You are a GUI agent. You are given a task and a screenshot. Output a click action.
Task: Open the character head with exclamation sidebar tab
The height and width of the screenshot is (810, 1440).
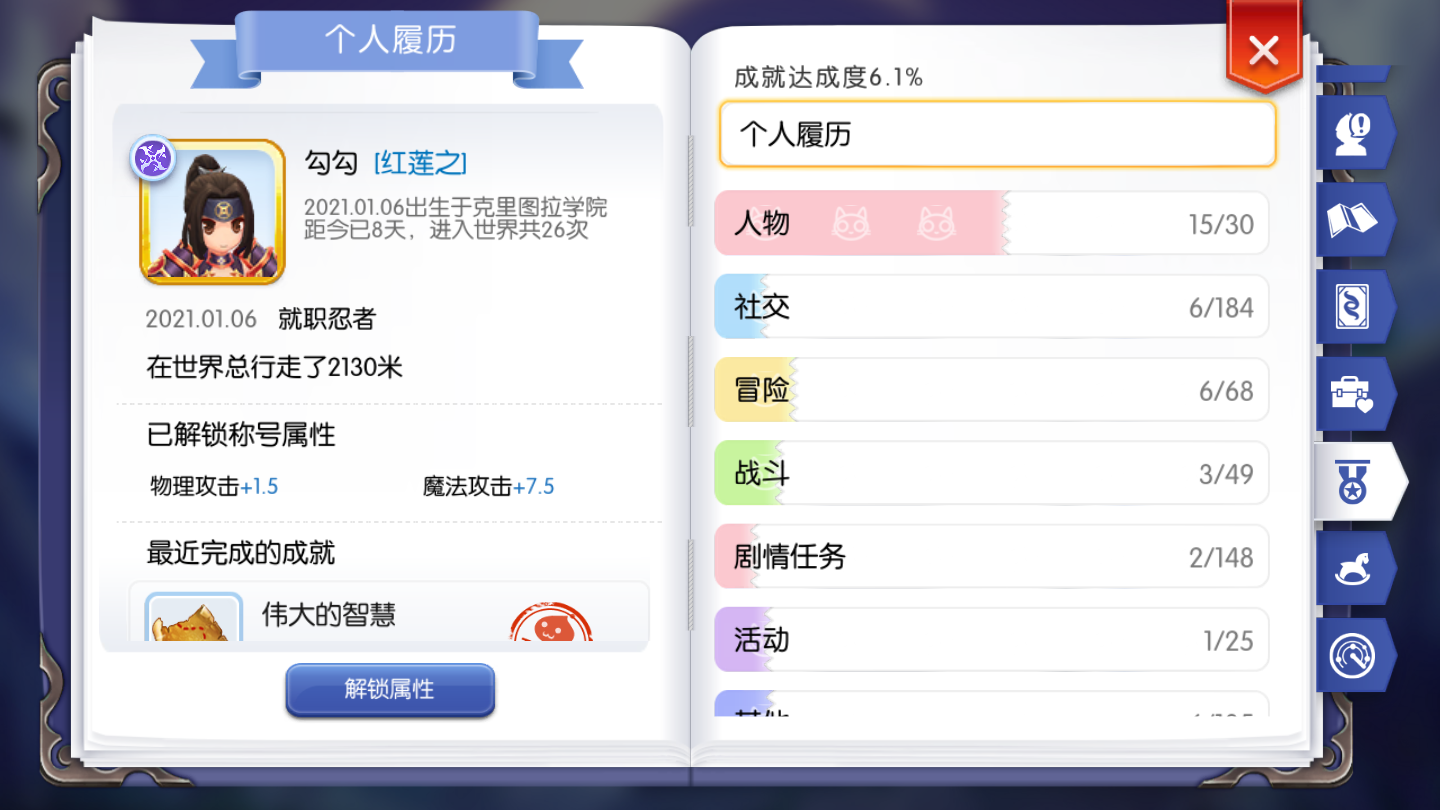pyautogui.click(x=1355, y=132)
